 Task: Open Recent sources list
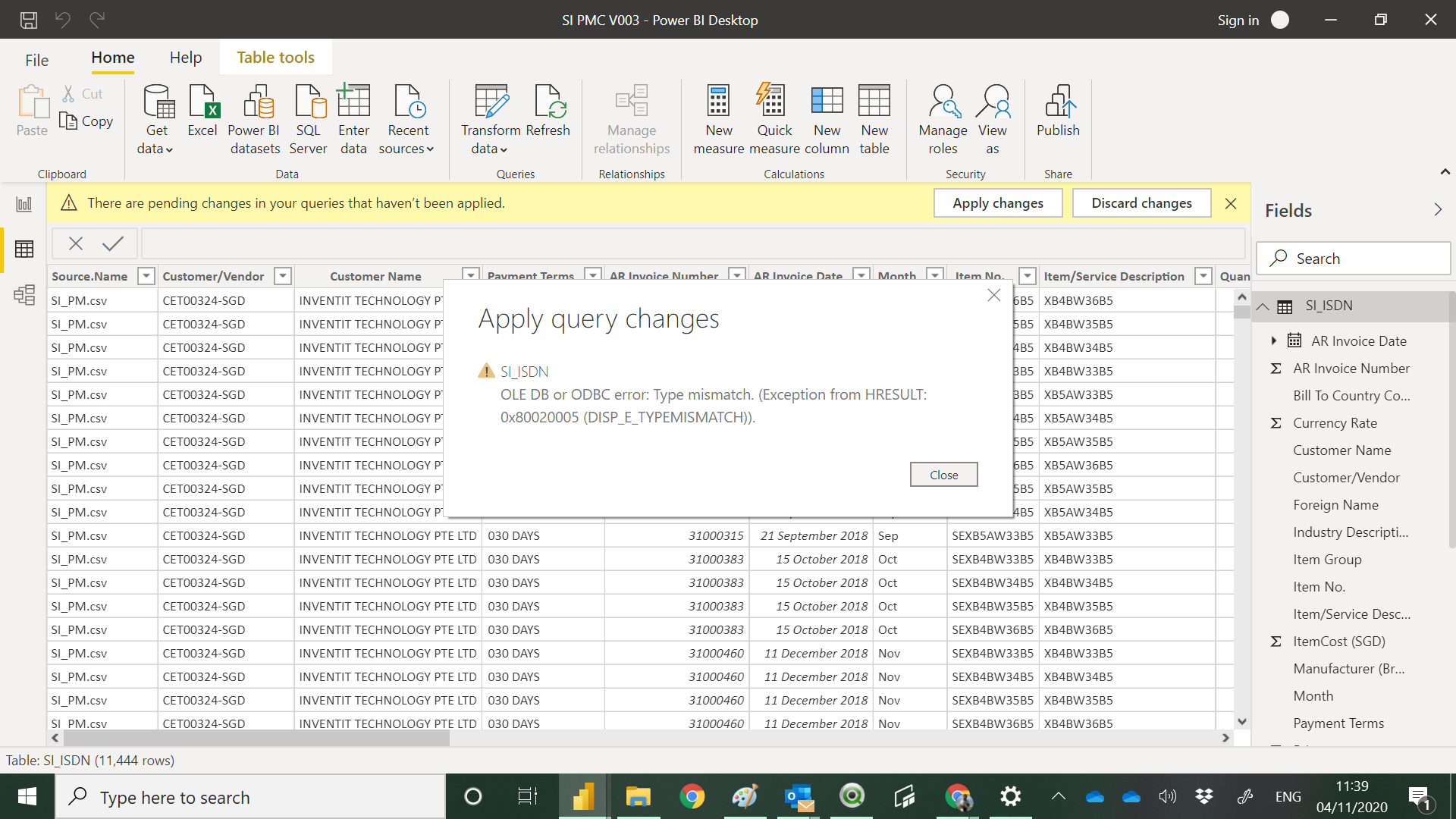[407, 120]
